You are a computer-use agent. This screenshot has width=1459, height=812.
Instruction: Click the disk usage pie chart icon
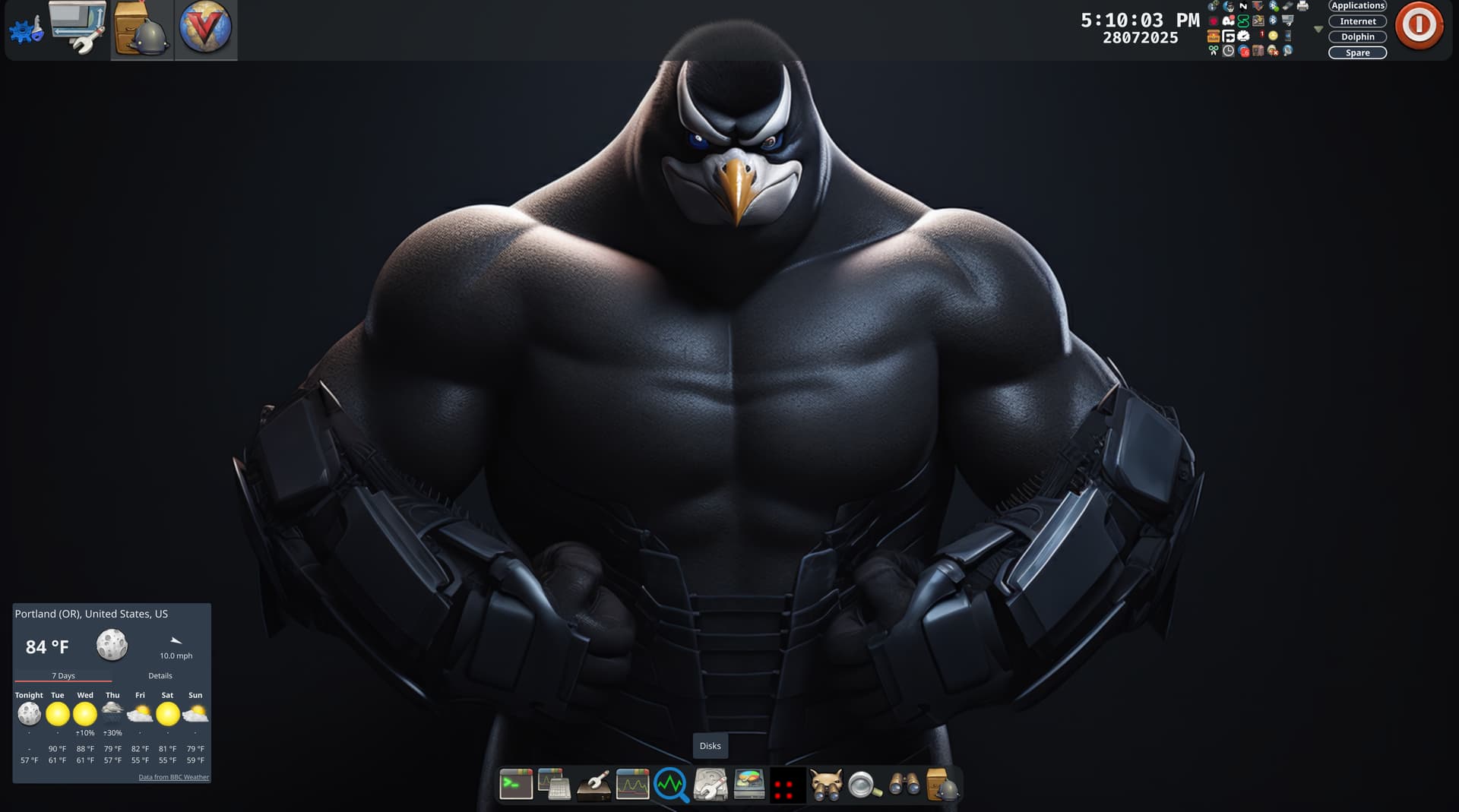(x=749, y=785)
